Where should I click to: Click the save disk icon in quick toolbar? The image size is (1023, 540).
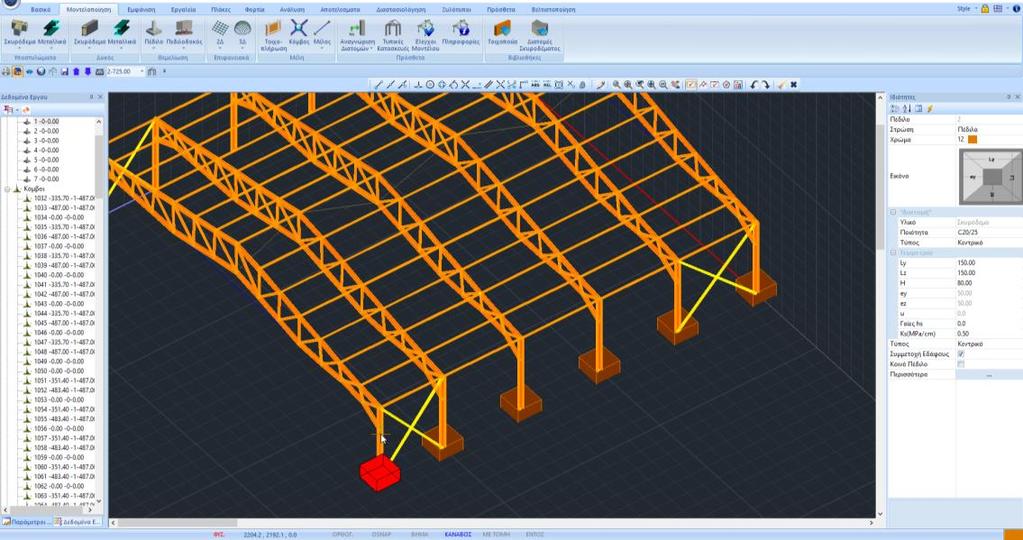click(65, 71)
